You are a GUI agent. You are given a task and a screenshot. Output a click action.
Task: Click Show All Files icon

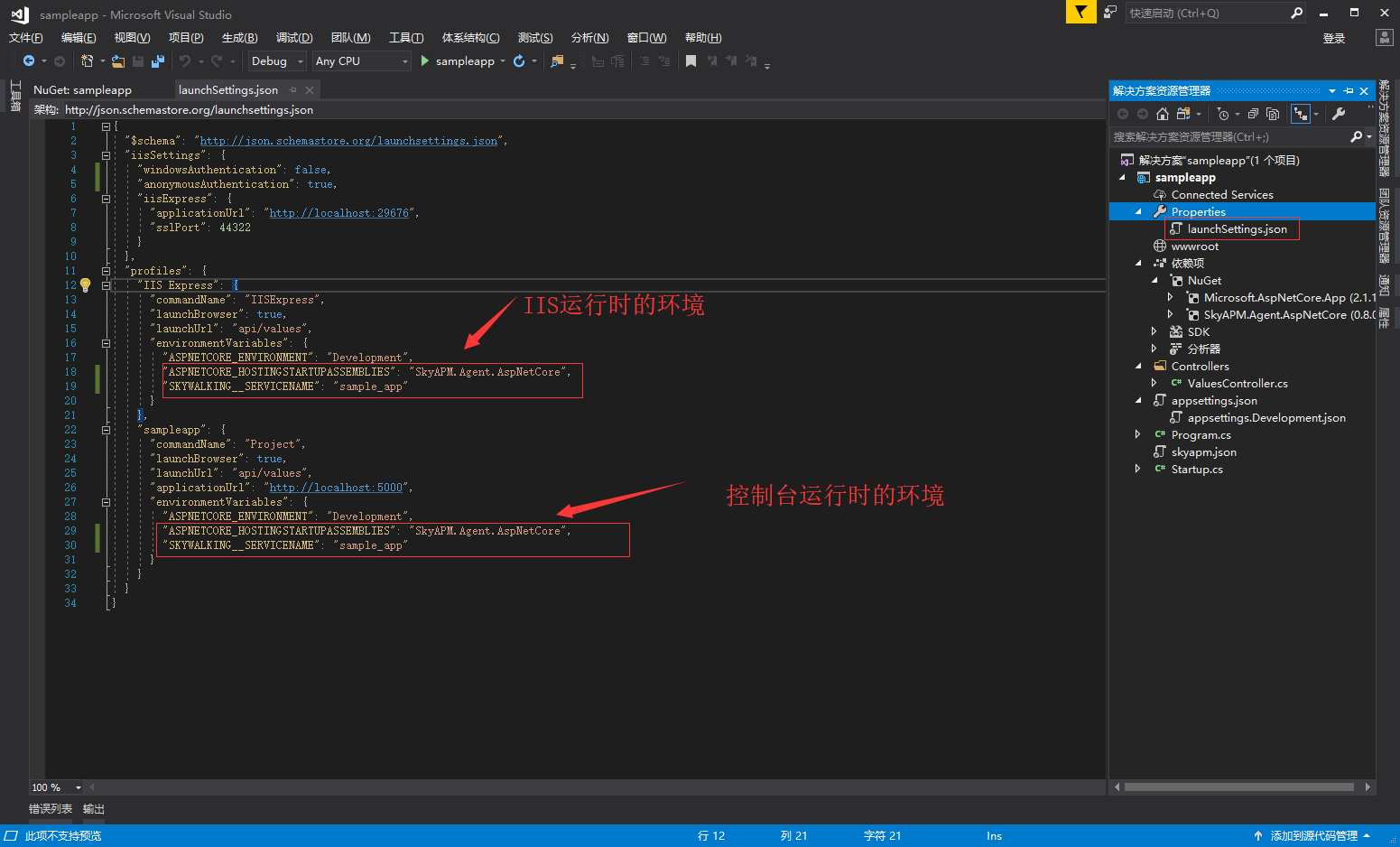pos(1273,114)
